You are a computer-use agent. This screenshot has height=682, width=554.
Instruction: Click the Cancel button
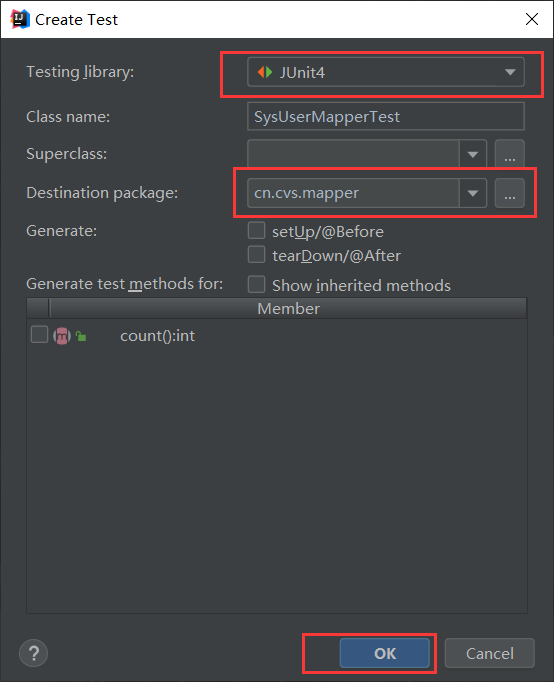[x=490, y=653]
